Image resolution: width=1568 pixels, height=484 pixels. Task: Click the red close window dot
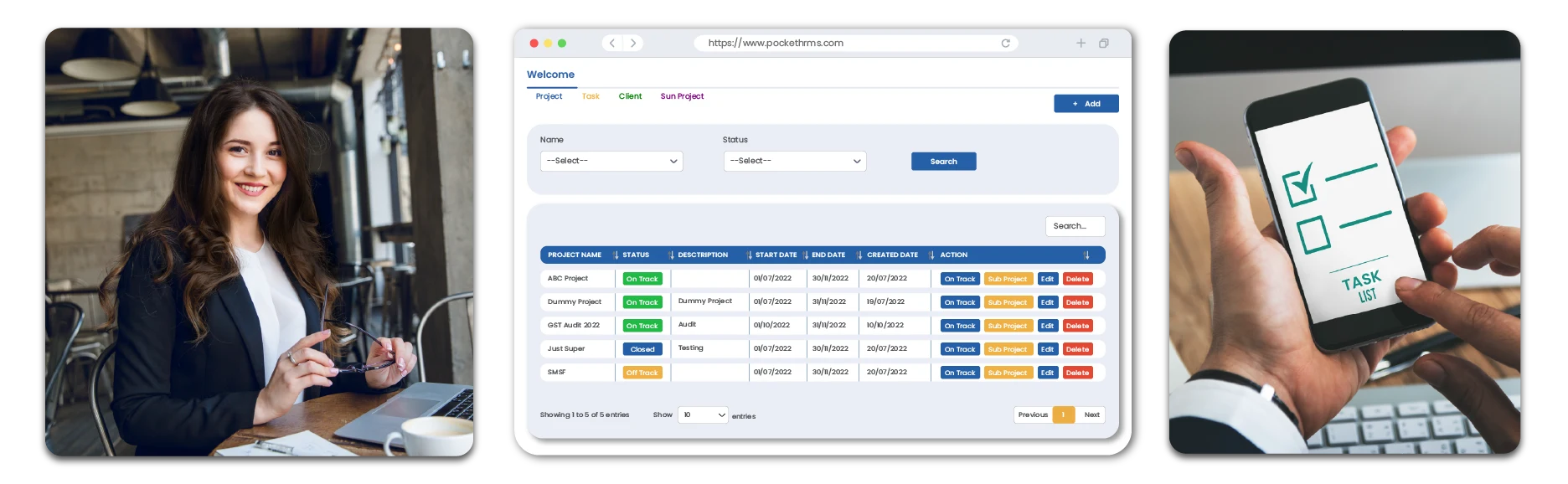tap(534, 43)
